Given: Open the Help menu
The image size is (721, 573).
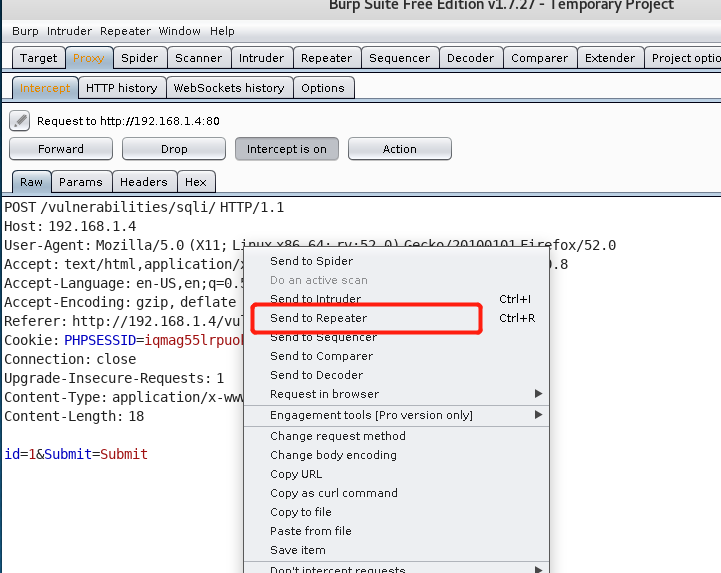Looking at the screenshot, I should pyautogui.click(x=222, y=31).
